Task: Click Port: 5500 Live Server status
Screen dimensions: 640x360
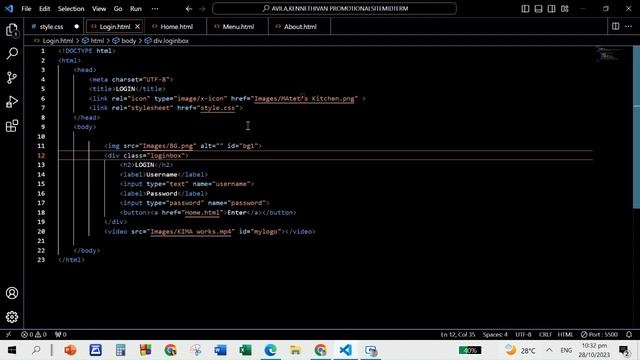Action: point(599,334)
